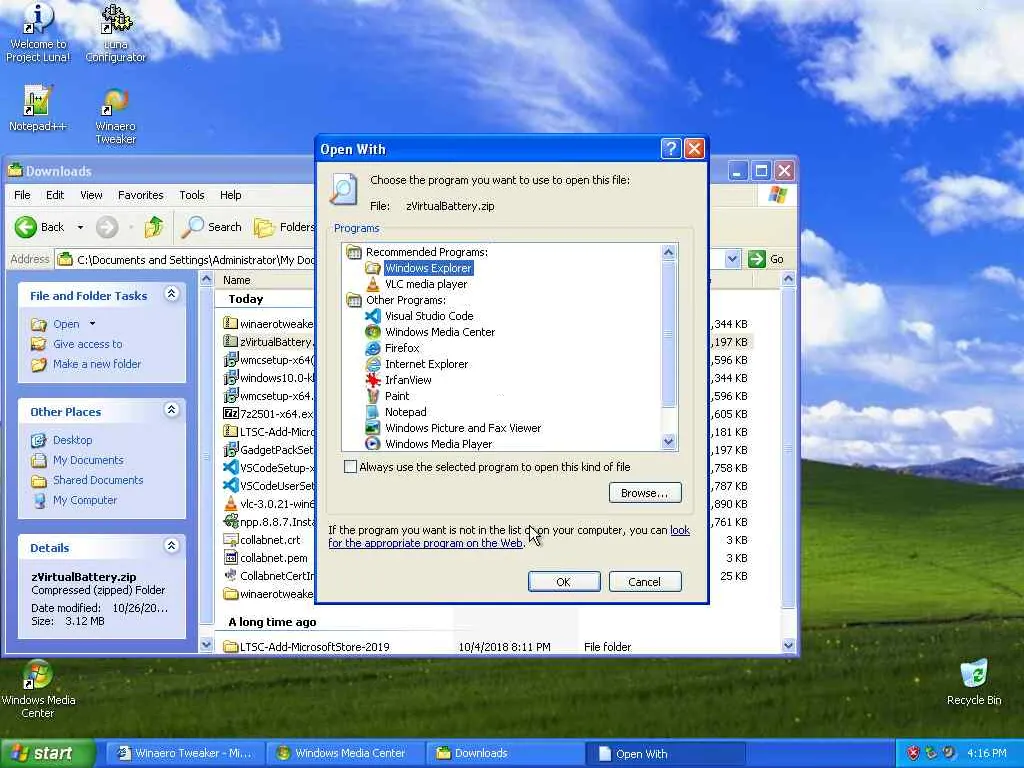This screenshot has height=768, width=1024.
Task: Click Give access to task link
Action: point(88,344)
